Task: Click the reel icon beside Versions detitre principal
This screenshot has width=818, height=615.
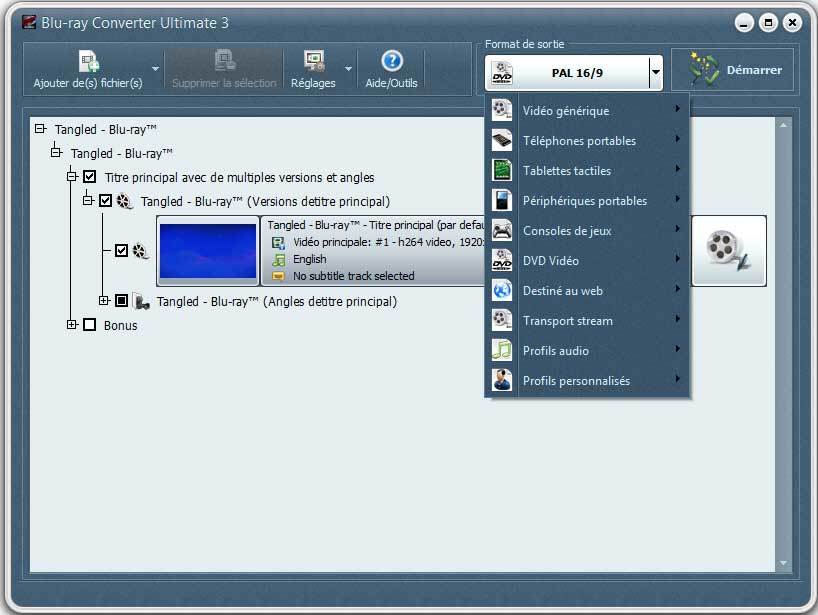Action: (125, 201)
